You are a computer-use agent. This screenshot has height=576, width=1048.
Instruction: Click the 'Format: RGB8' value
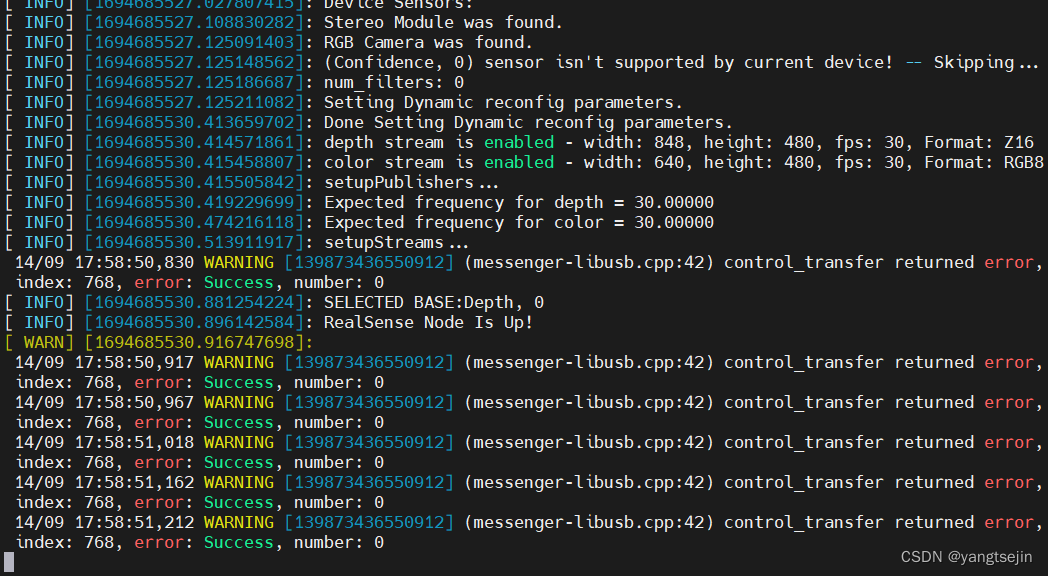pyautogui.click(x=984, y=163)
